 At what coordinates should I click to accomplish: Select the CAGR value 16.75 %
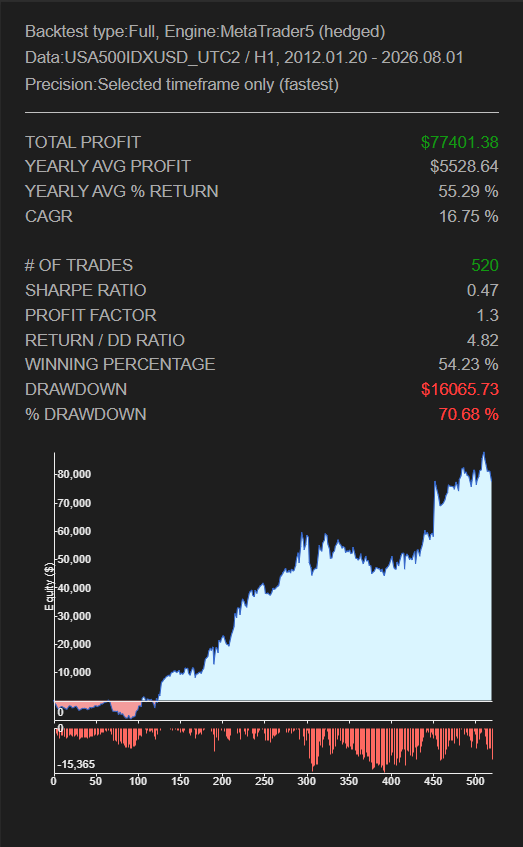click(x=468, y=216)
